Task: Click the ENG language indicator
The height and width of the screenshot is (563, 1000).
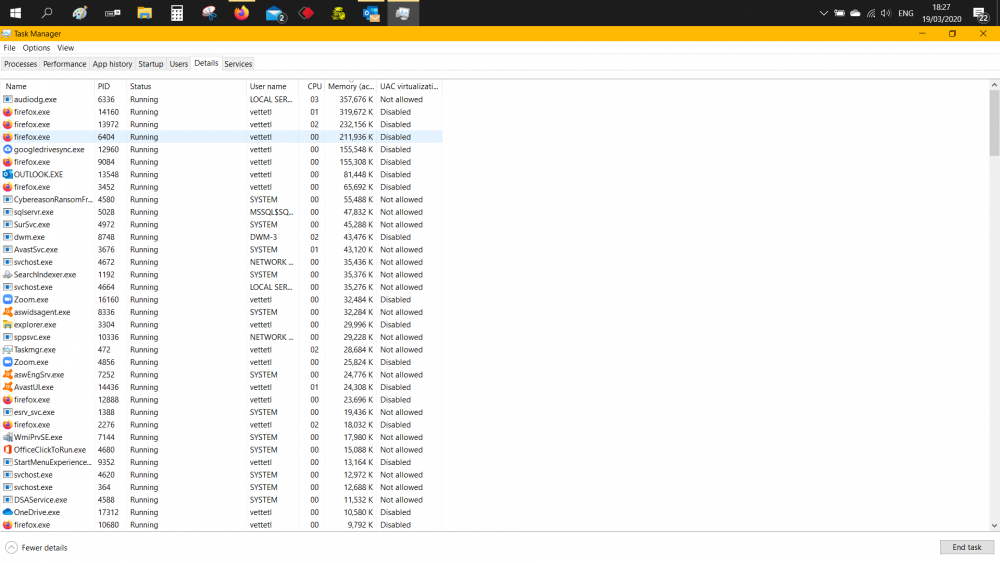Action: tap(906, 13)
